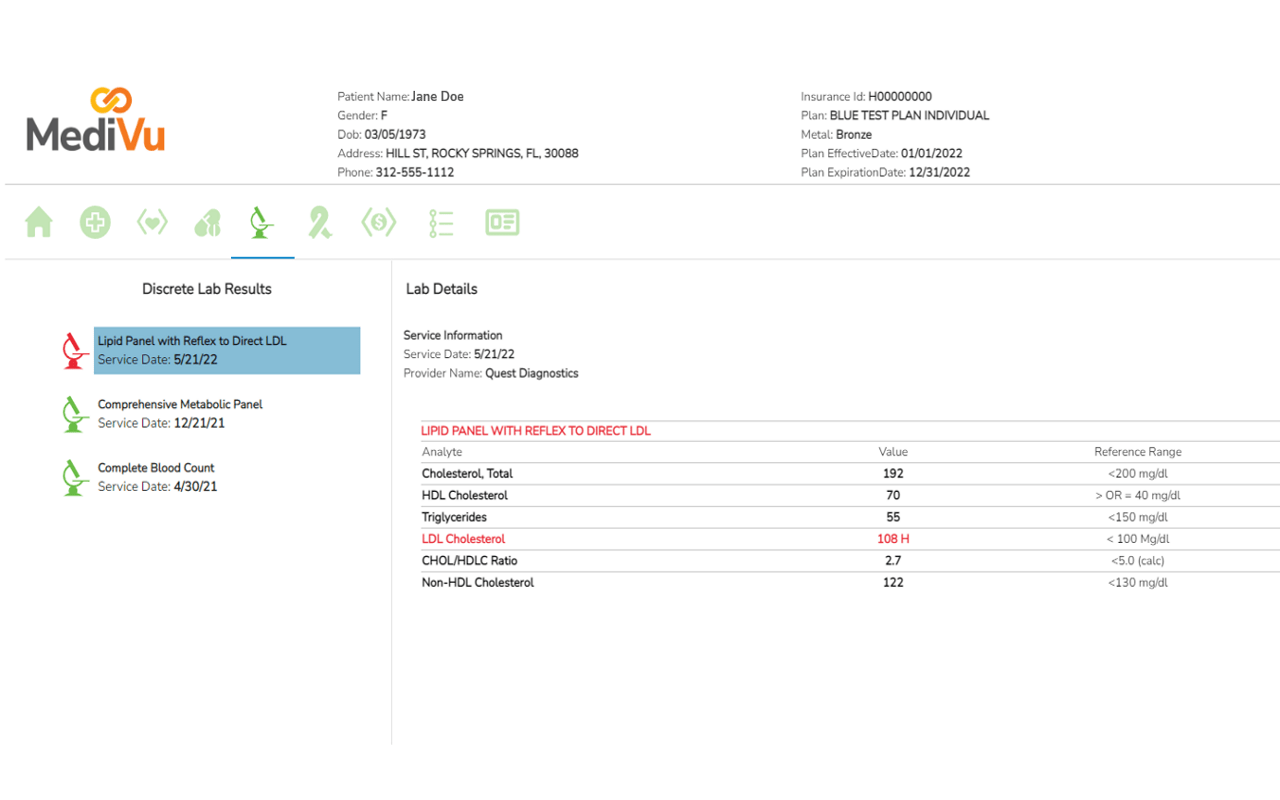
Task: Click the <150 mg/dl reference range
Action: click(x=1138, y=517)
